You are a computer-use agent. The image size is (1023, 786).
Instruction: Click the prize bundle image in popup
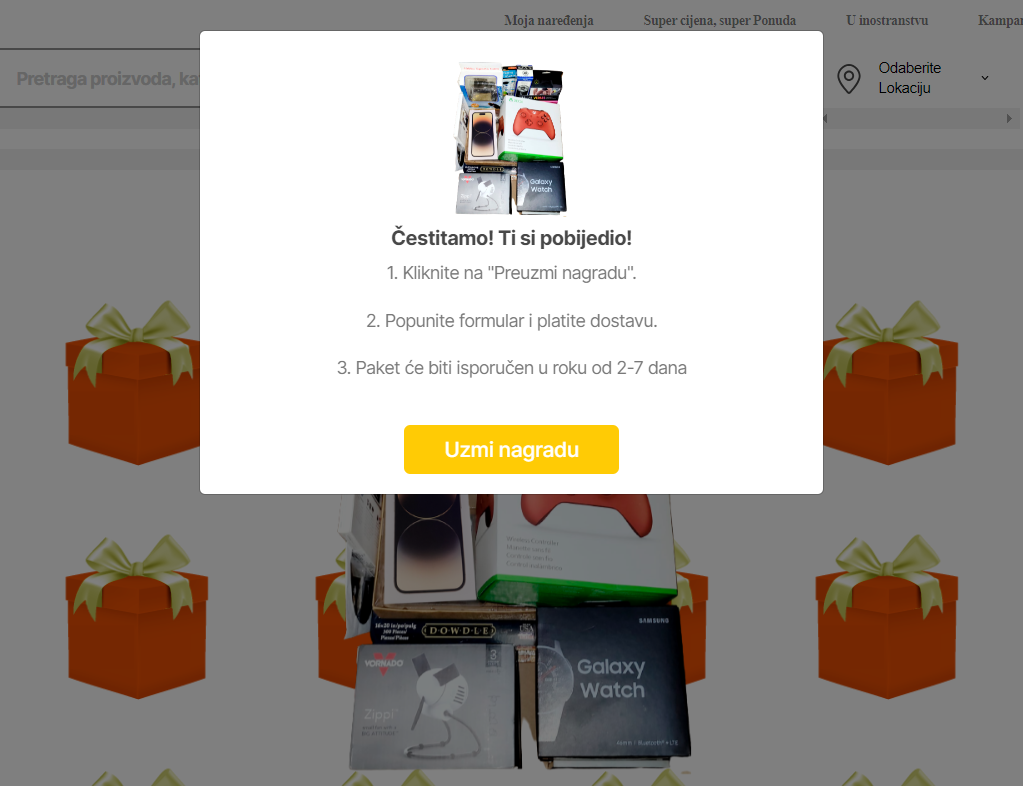510,139
